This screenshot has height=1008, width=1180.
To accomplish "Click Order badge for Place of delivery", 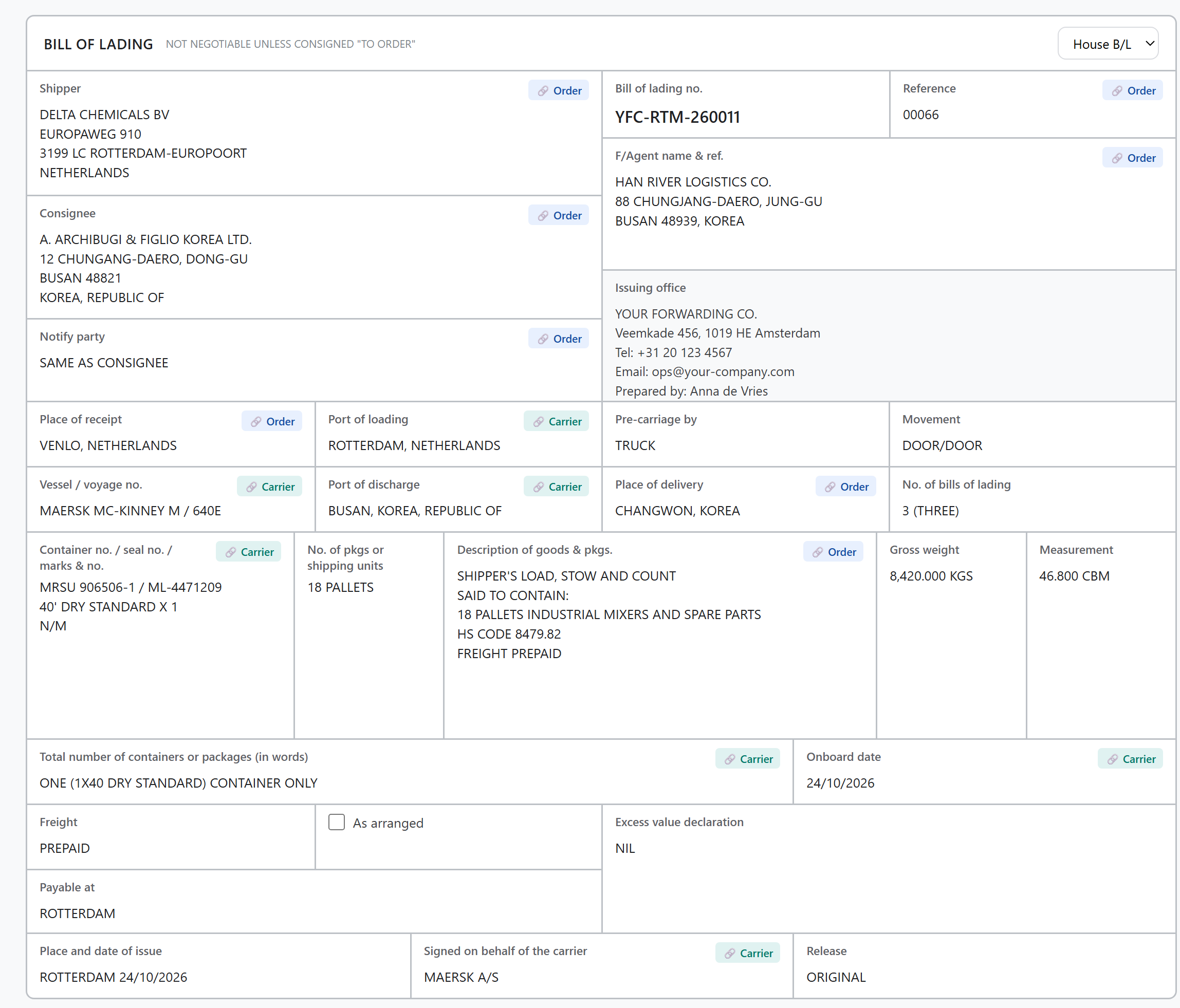I will [846, 487].
